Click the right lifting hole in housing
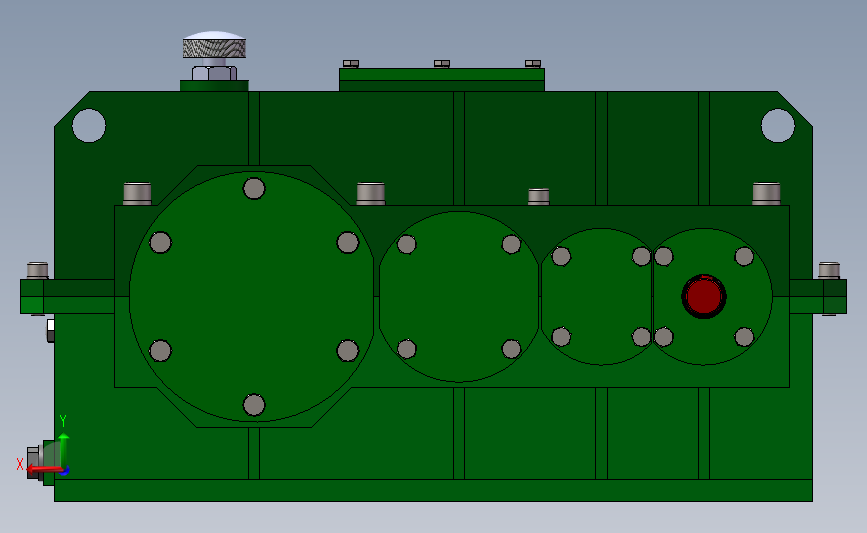Screen dimensions: 867x533 778,126
